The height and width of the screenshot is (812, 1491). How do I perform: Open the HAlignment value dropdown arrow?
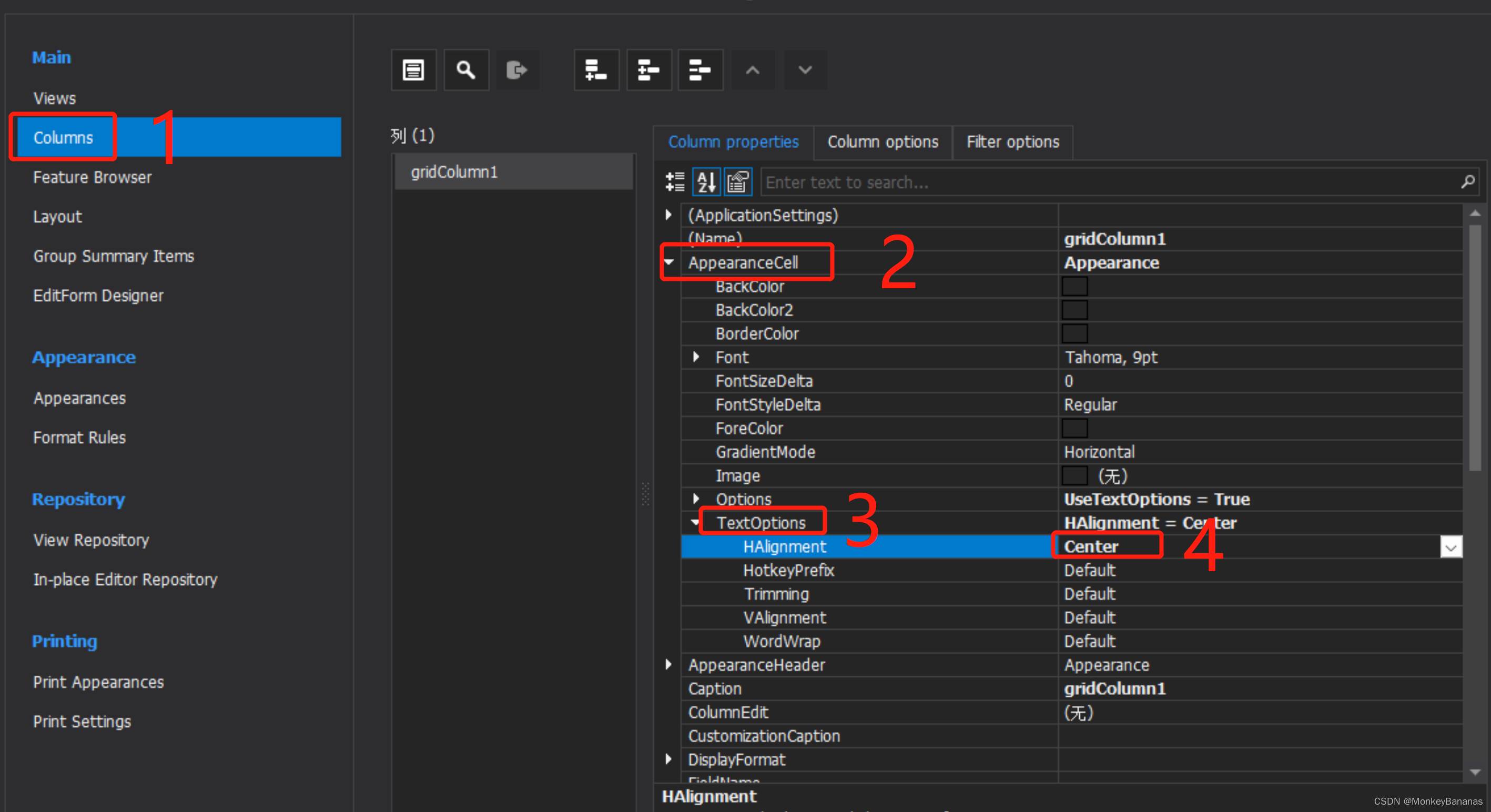pos(1451,547)
